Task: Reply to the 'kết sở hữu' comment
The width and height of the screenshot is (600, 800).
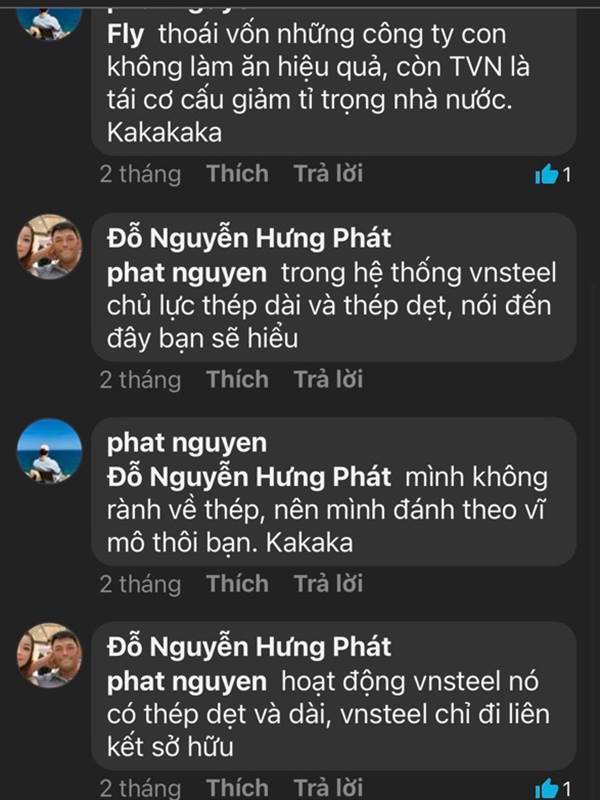Action: coord(328,787)
